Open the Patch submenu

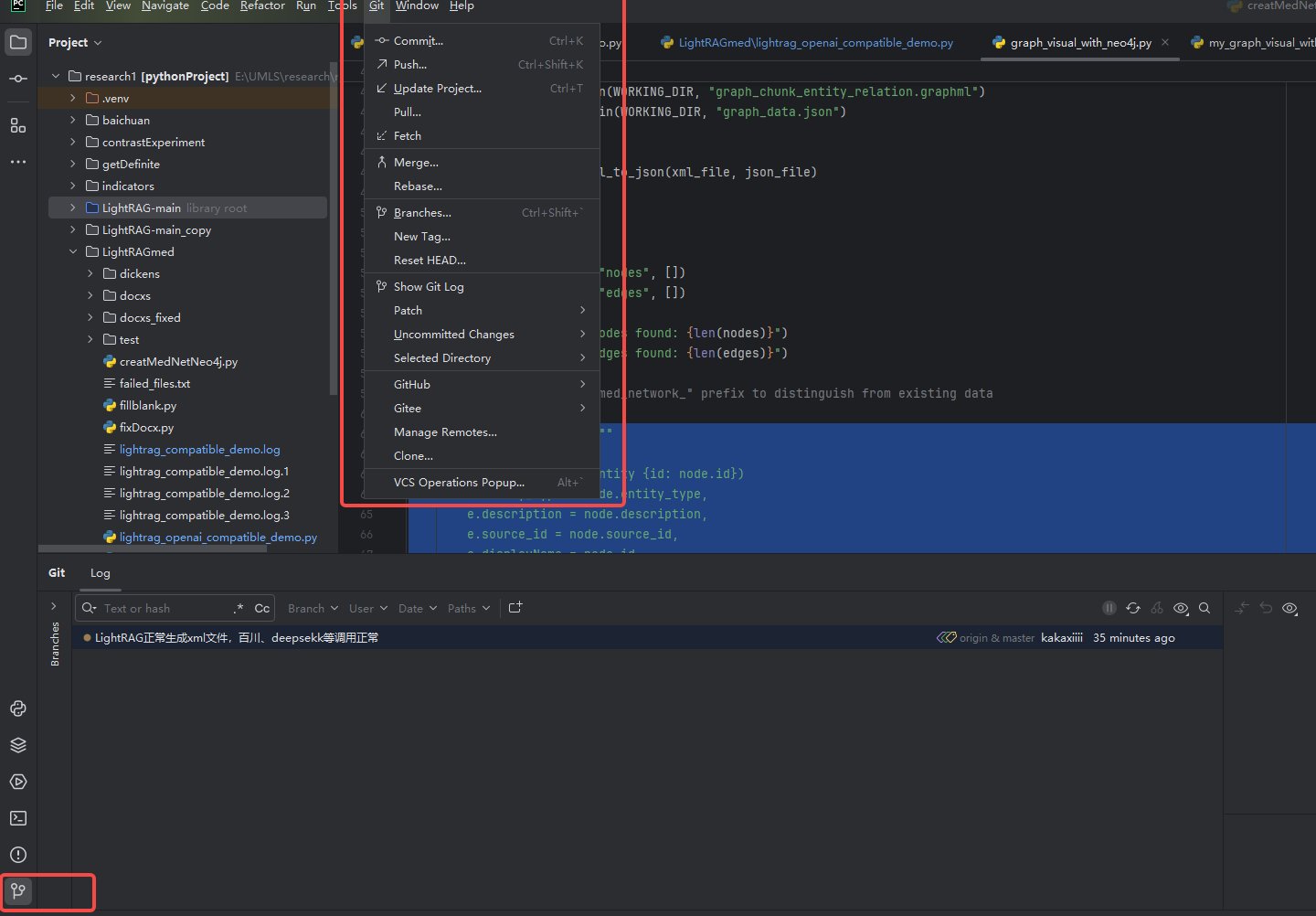pyautogui.click(x=482, y=311)
